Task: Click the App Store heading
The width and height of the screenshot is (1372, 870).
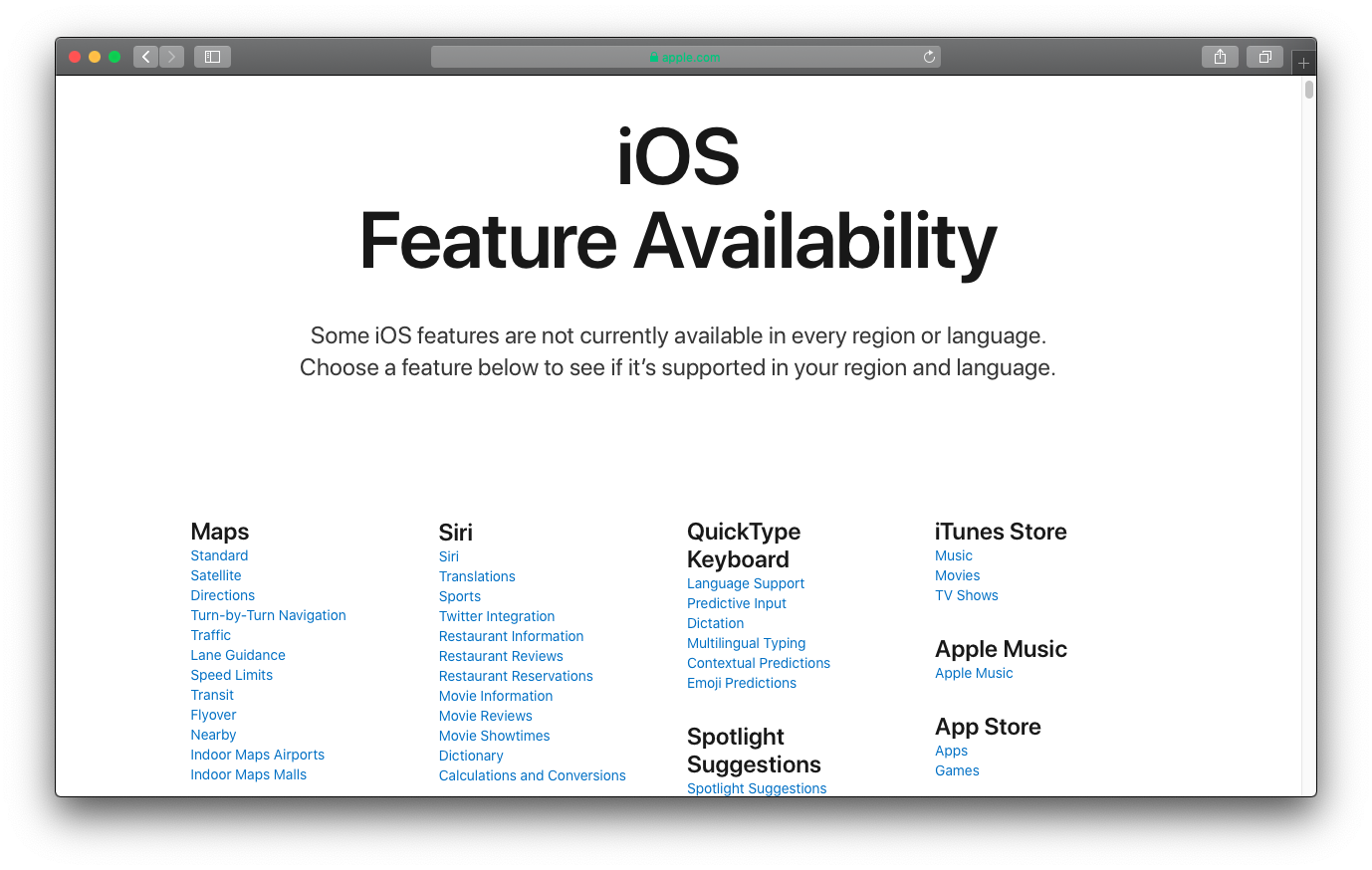Action: click(x=988, y=727)
